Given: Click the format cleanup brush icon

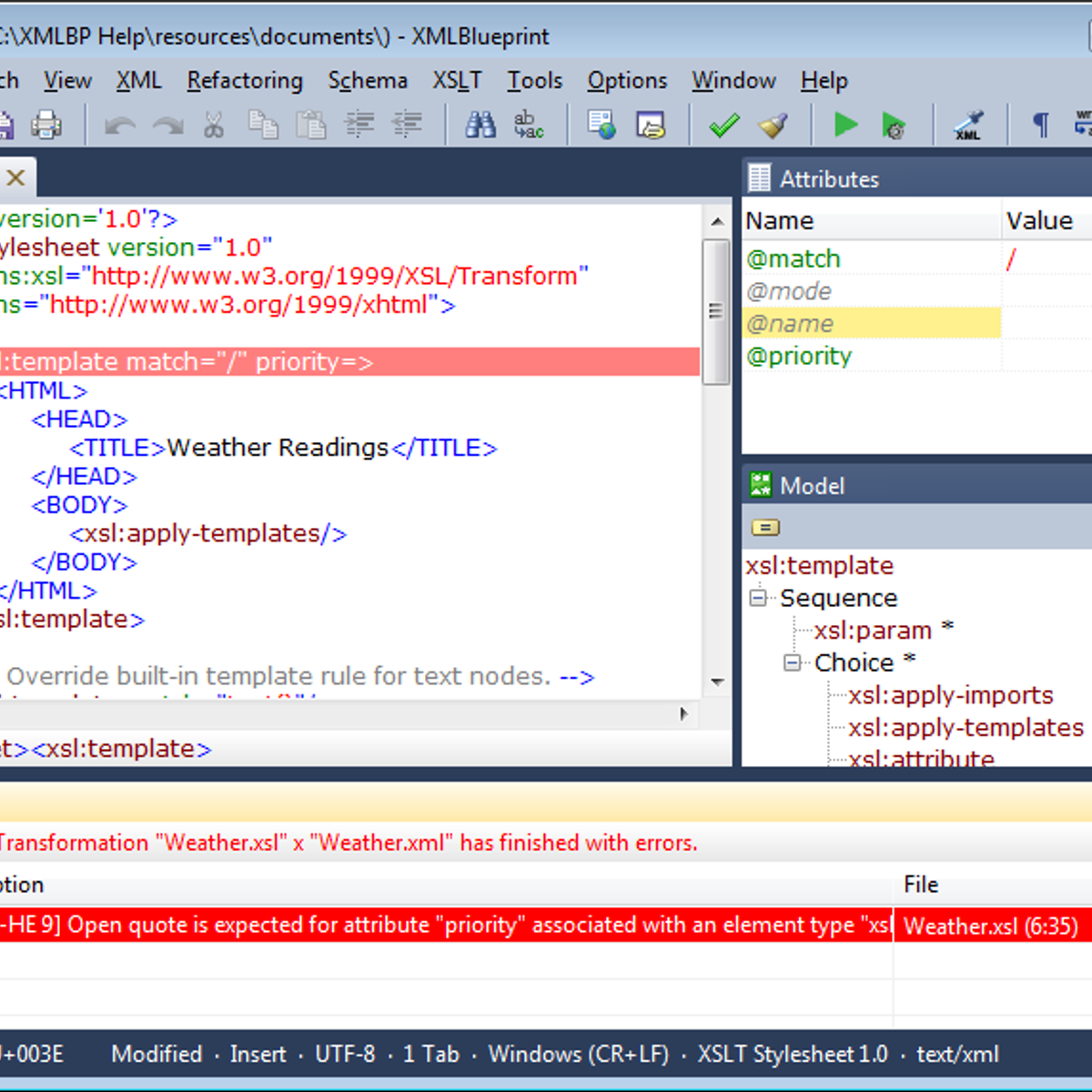Looking at the screenshot, I should click(x=773, y=125).
